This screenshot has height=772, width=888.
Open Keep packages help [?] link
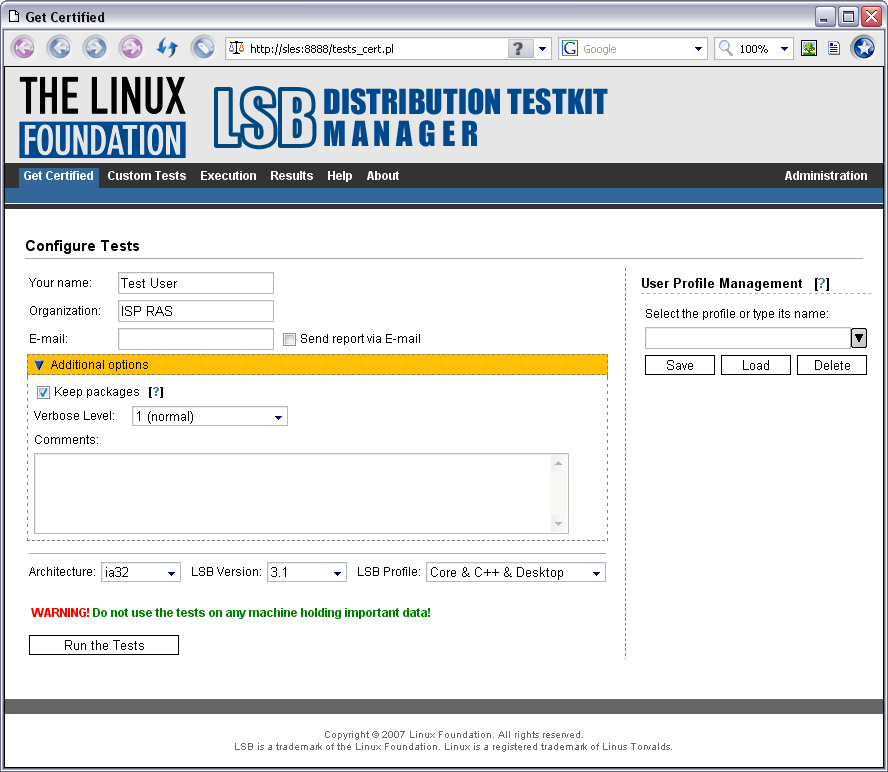coord(156,392)
